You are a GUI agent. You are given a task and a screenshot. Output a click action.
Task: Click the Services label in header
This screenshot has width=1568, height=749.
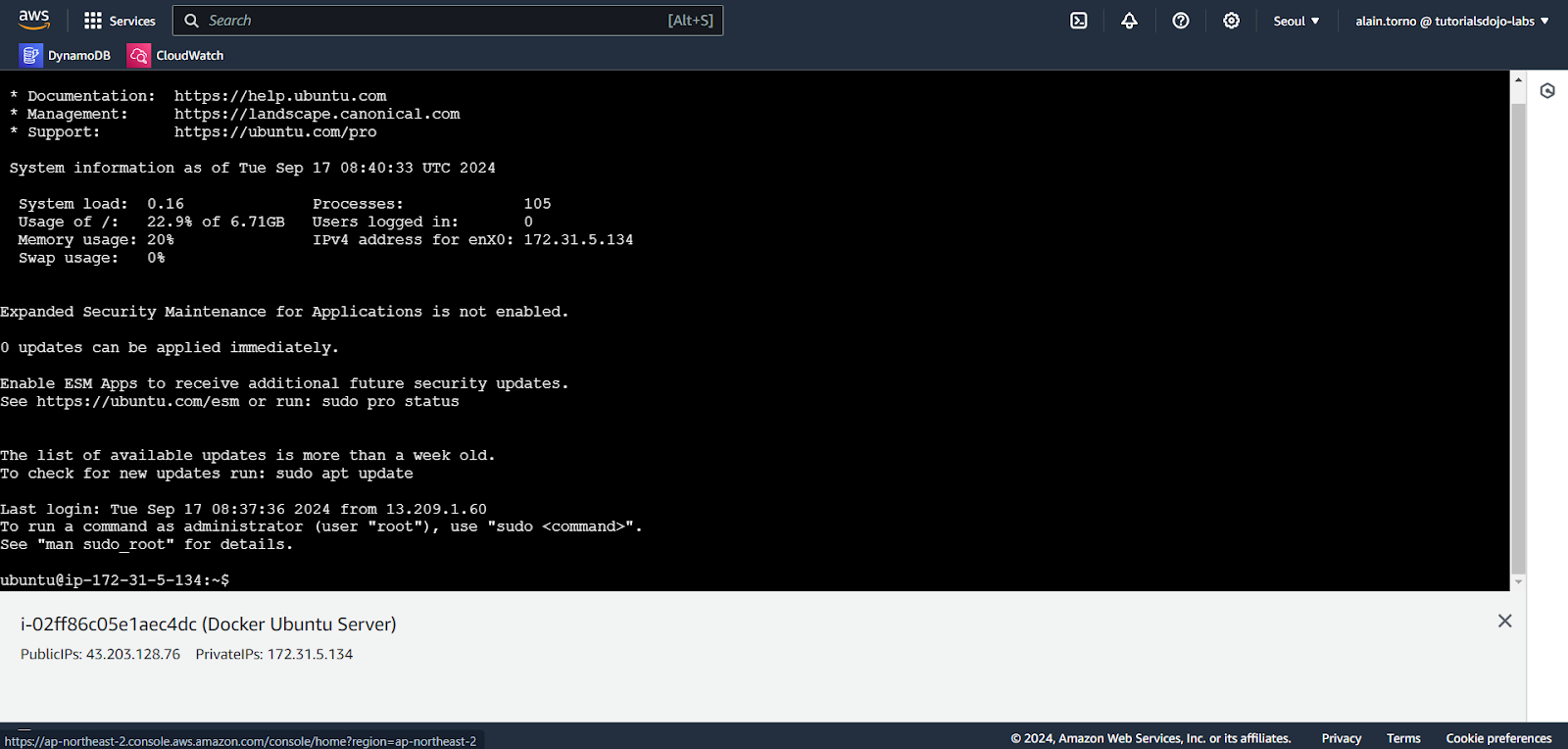pyautogui.click(x=132, y=21)
